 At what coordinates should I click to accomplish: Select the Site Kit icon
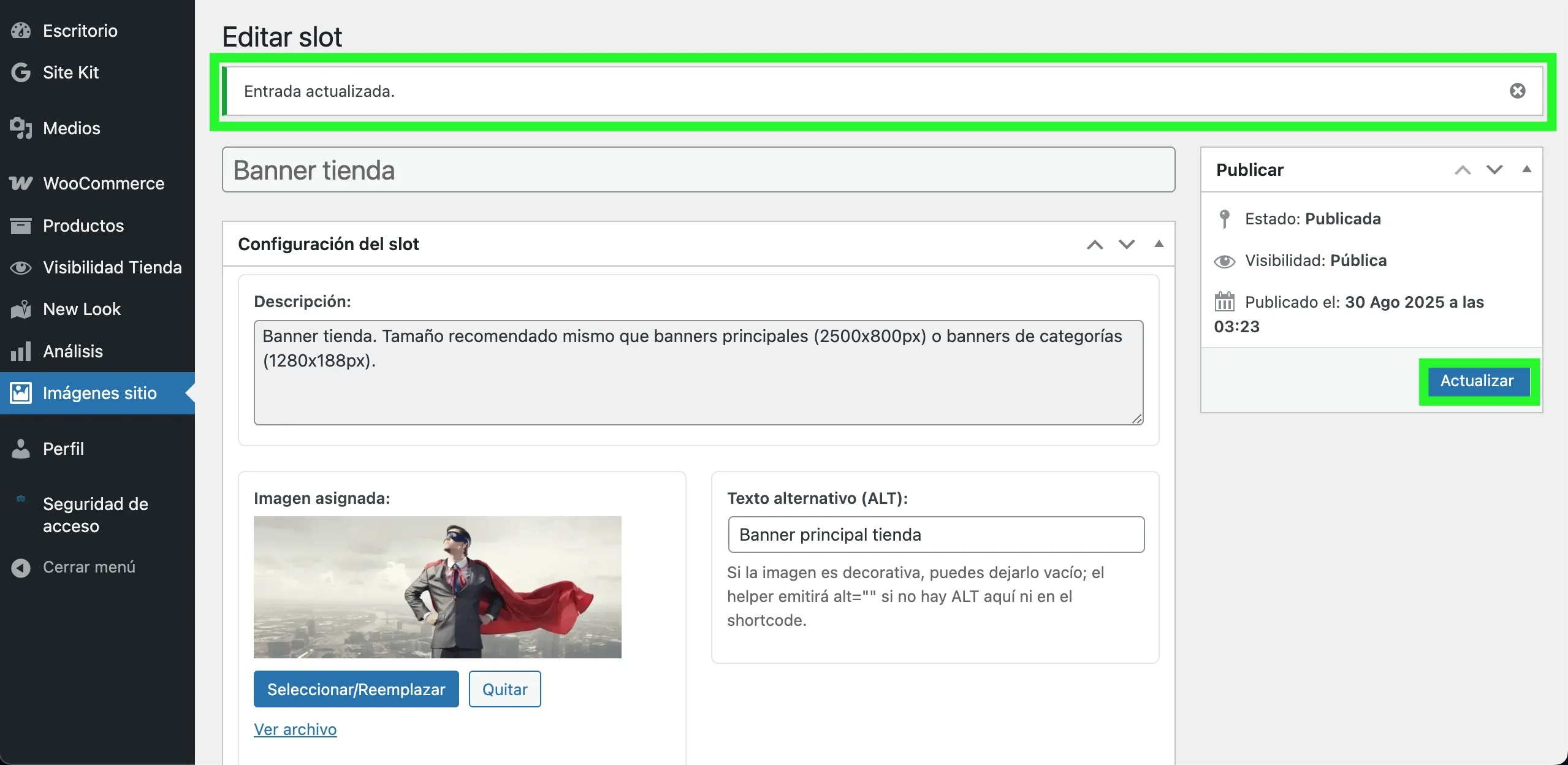20,72
